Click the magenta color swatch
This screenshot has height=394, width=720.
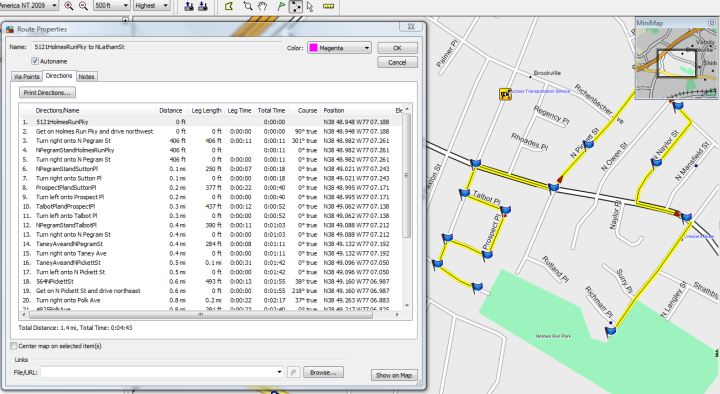click(314, 48)
